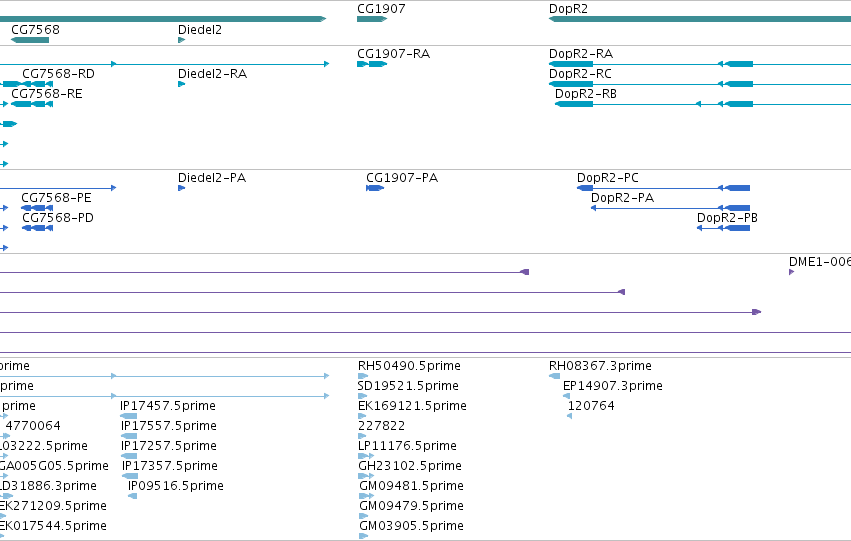Select EST SD19521.5prime

click(x=408, y=386)
